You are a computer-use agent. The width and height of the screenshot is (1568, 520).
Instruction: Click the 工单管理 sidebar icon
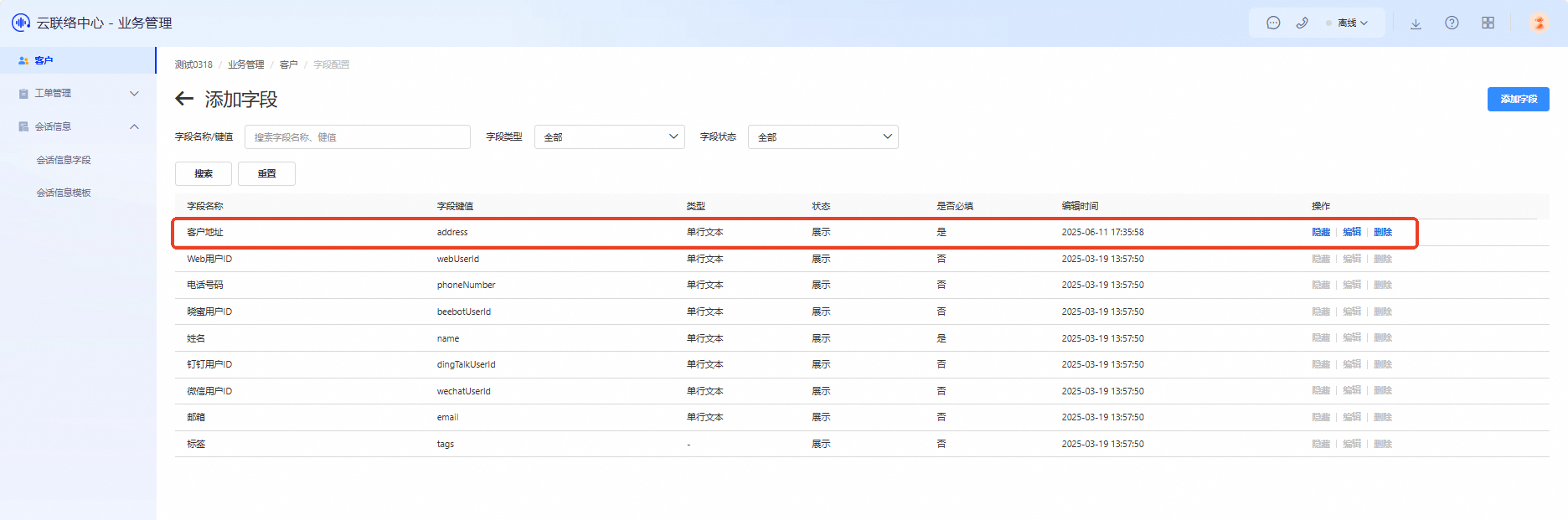(23, 94)
